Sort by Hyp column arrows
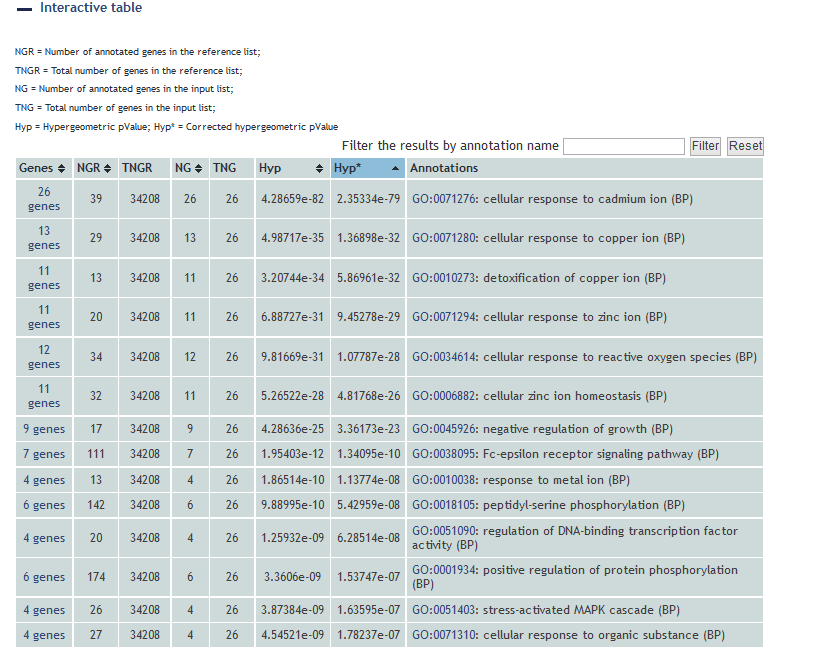This screenshot has width=826, height=647. pyautogui.click(x=319, y=169)
